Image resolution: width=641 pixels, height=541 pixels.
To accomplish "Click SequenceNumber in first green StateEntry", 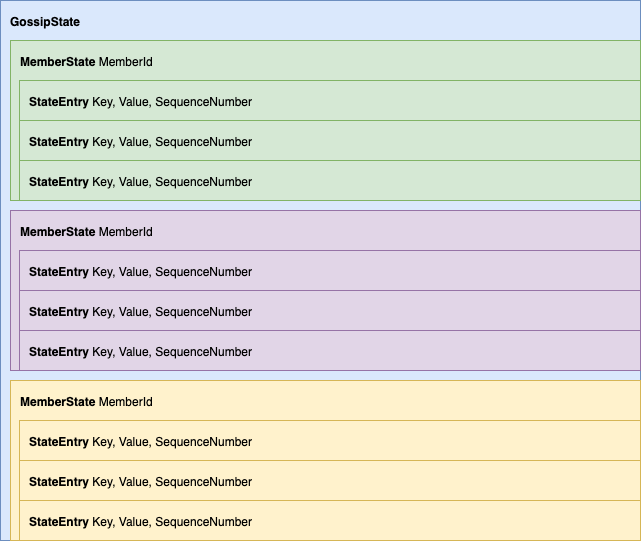I will click(x=203, y=102).
